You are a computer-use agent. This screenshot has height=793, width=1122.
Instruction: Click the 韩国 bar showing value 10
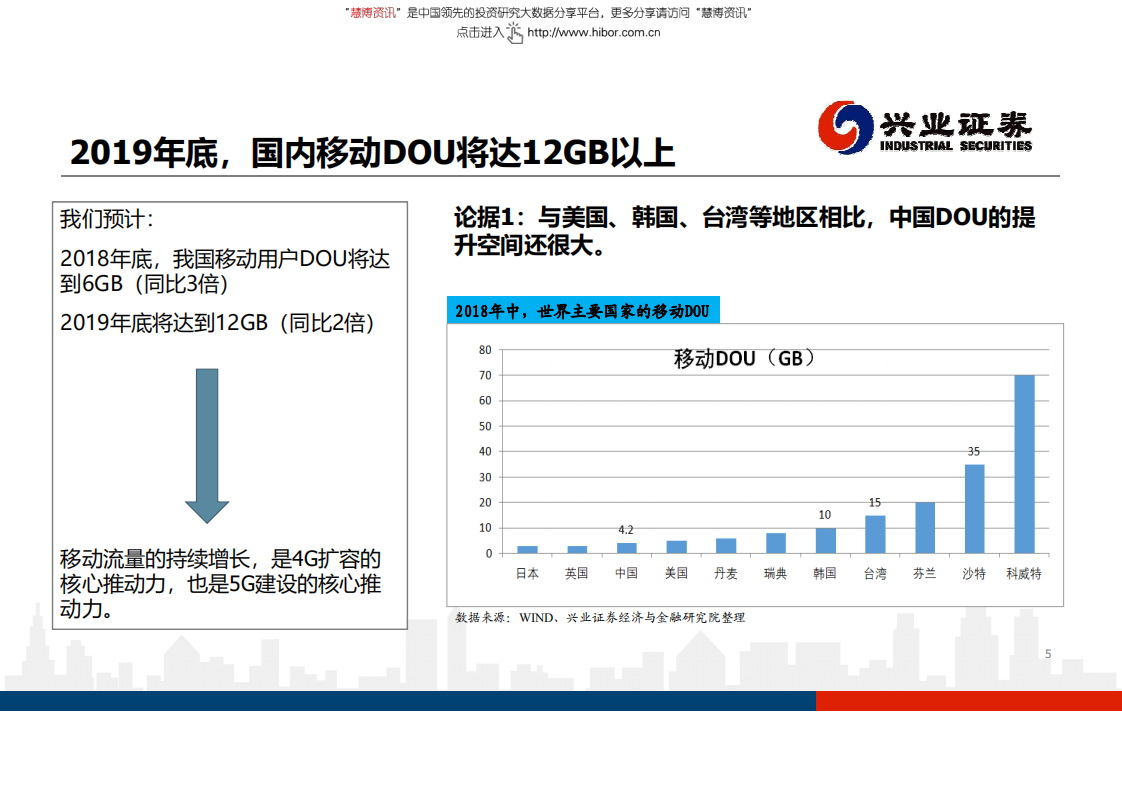coord(824,538)
